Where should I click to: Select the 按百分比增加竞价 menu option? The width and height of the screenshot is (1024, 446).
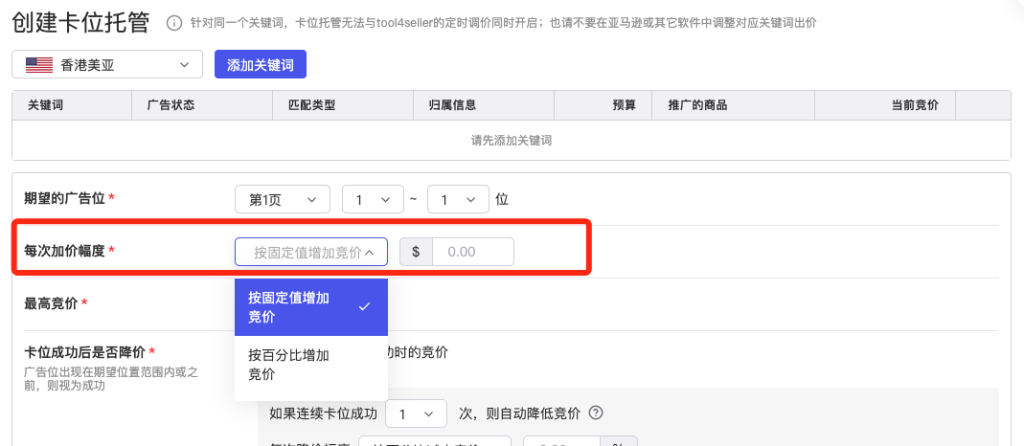(312, 364)
